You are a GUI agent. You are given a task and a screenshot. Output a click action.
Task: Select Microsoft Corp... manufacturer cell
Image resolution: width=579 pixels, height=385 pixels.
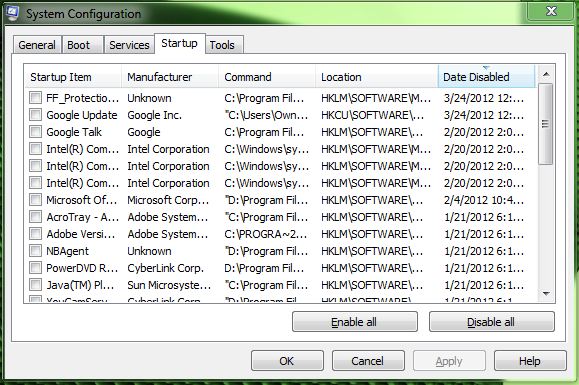(x=168, y=200)
